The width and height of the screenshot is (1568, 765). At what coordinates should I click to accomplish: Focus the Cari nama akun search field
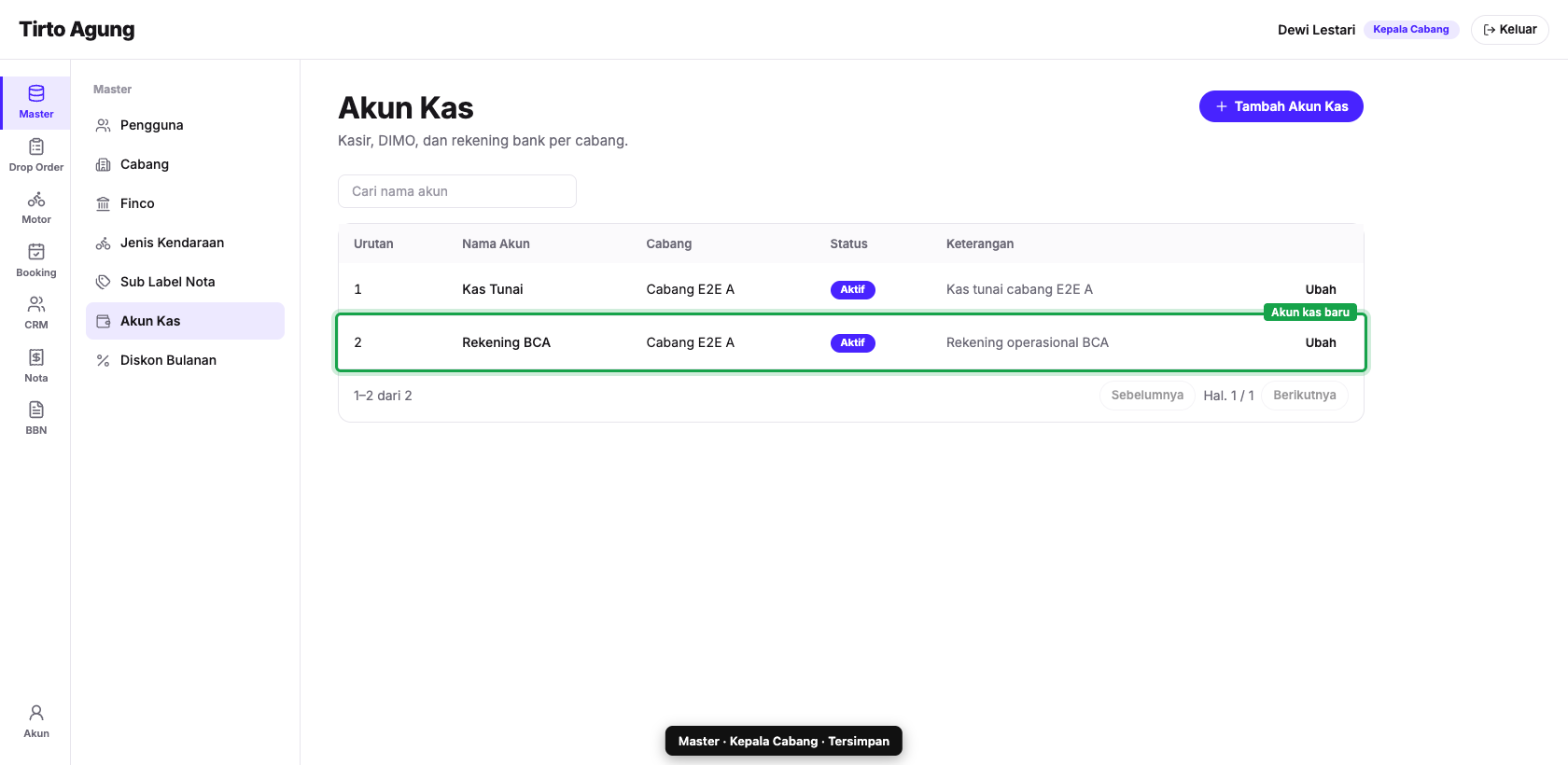click(457, 191)
